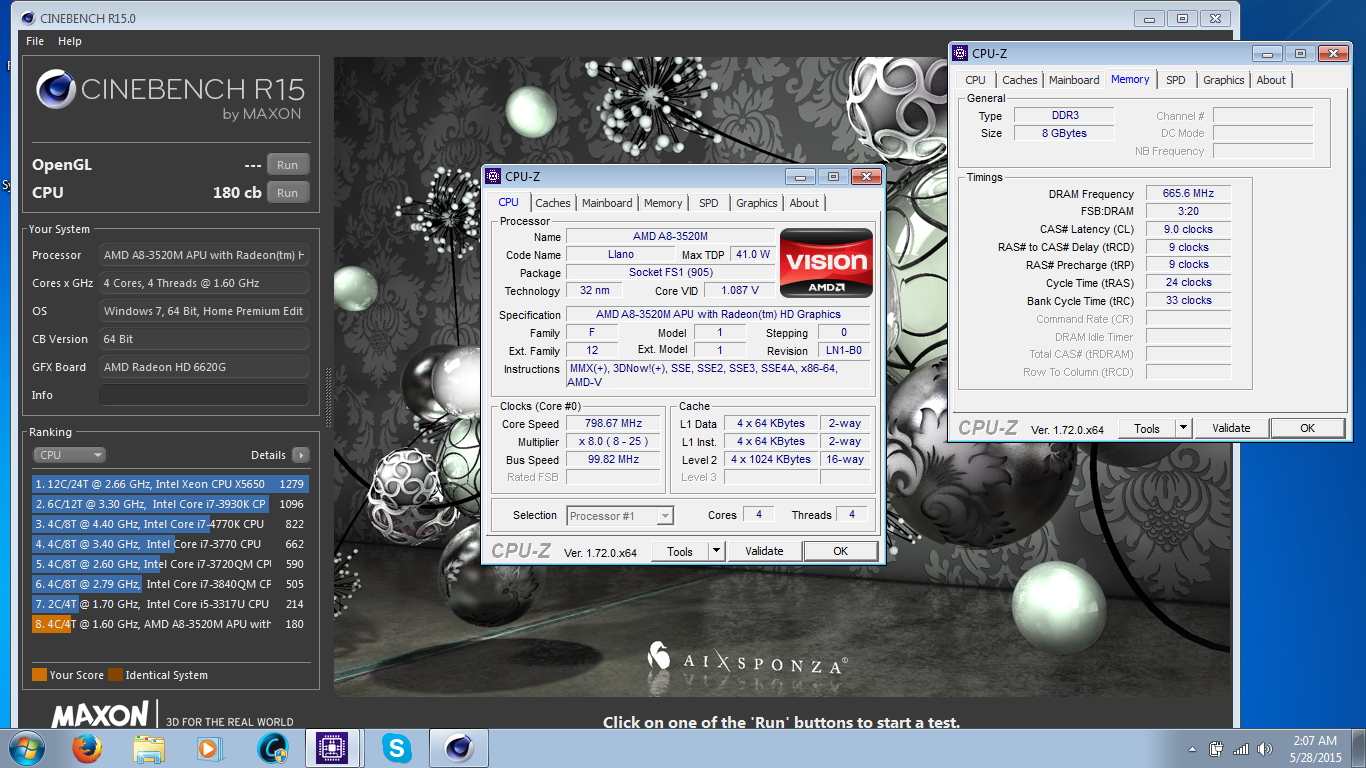Open Caches tab in CPU-Z memory window
Image resolution: width=1366 pixels, height=768 pixels.
[x=1020, y=80]
